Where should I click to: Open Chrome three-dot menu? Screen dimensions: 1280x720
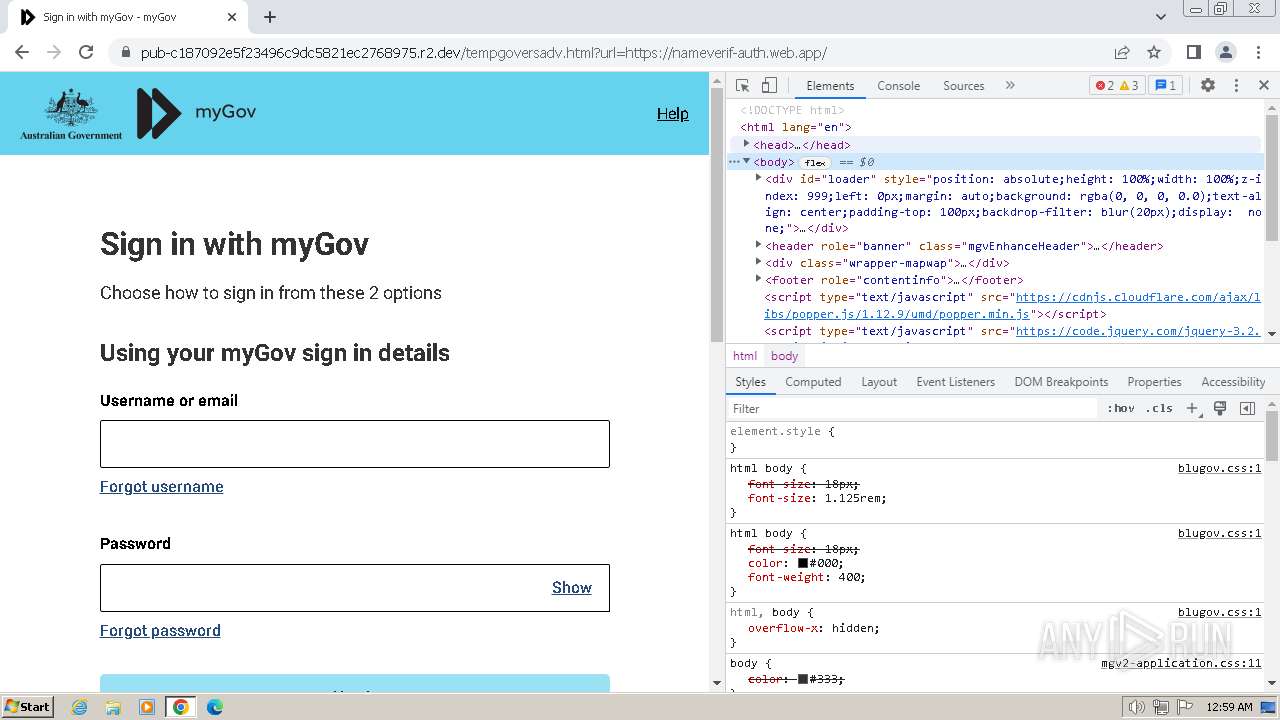click(x=1258, y=52)
